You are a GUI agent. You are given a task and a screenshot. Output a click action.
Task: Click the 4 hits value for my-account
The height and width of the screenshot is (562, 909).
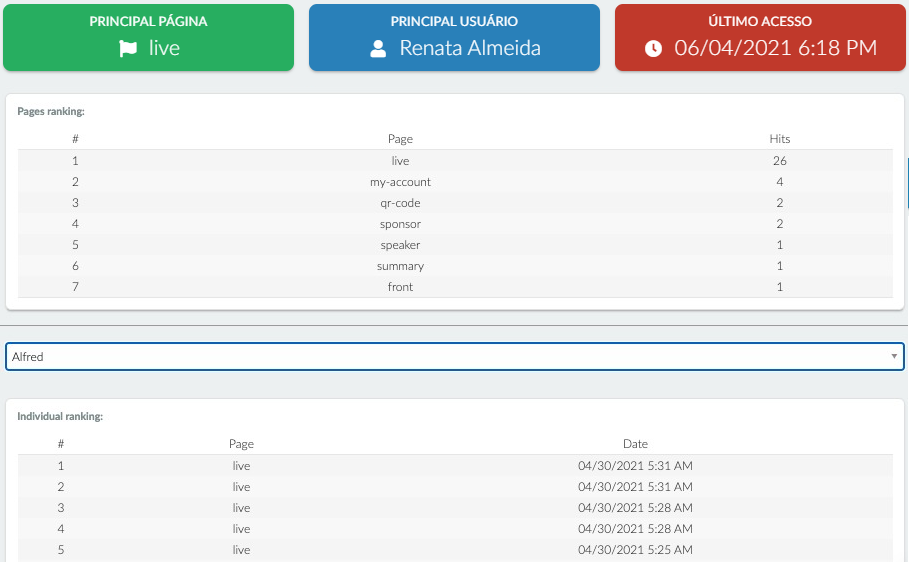780,182
